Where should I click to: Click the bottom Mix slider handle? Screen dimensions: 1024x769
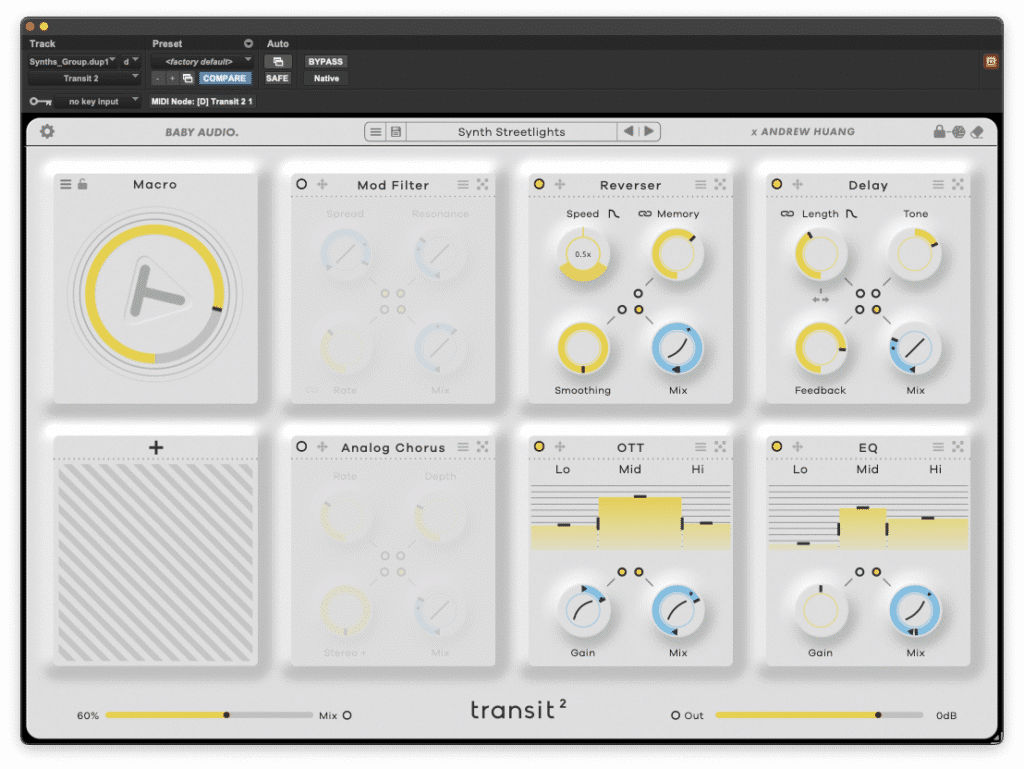tap(227, 715)
